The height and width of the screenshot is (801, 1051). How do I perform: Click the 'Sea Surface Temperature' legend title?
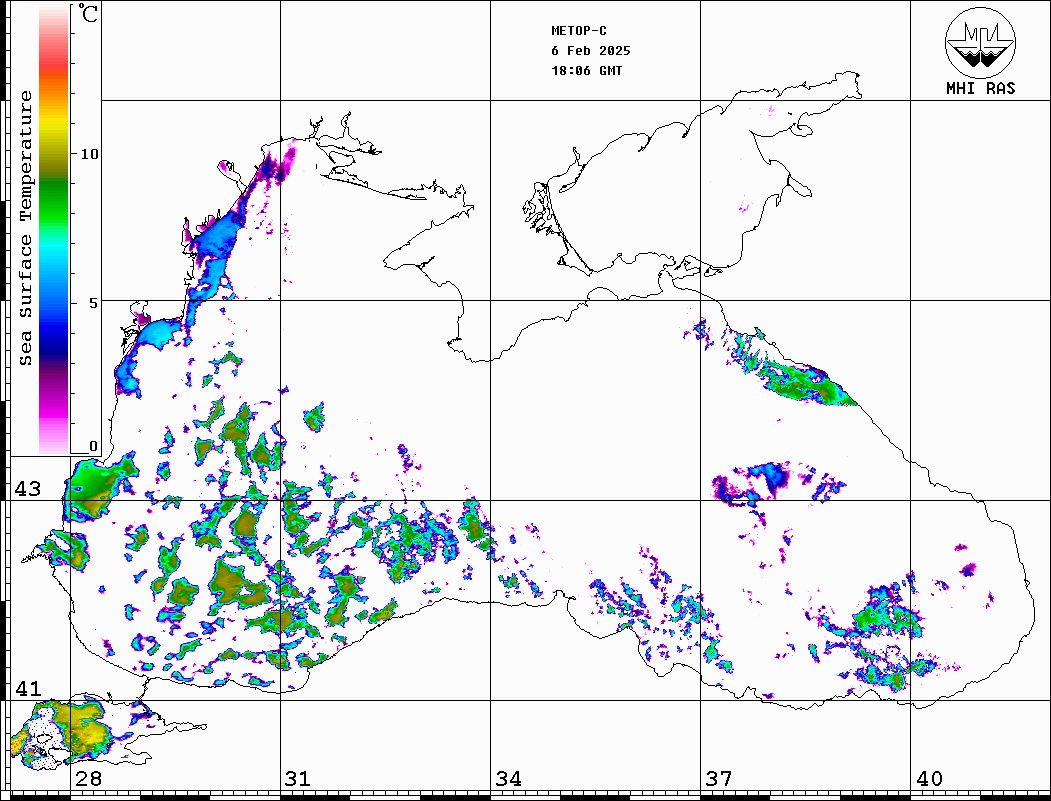[25, 229]
